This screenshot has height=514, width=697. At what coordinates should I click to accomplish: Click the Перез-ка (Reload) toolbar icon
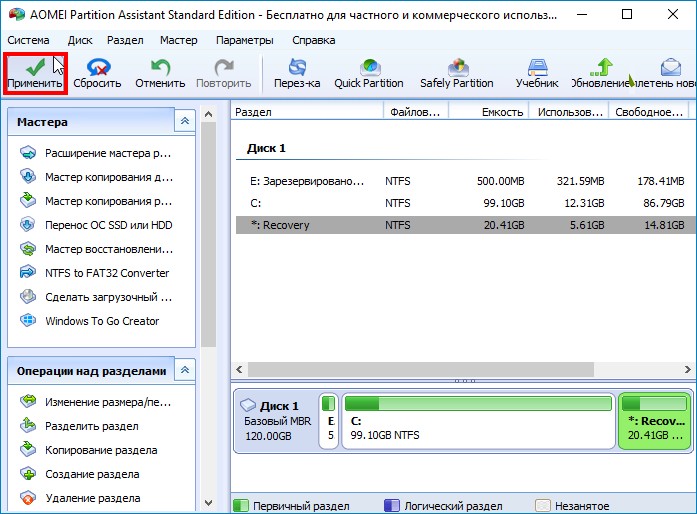point(297,73)
